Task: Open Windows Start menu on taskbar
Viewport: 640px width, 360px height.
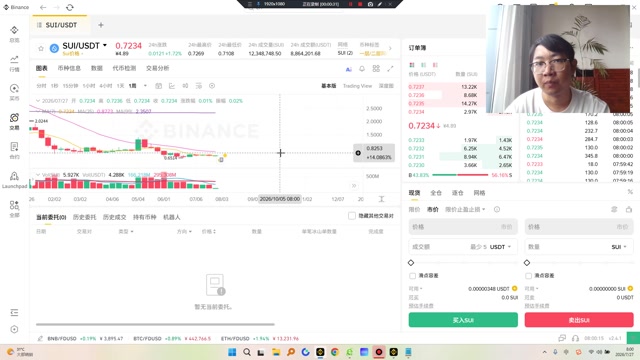Action: click(232, 352)
